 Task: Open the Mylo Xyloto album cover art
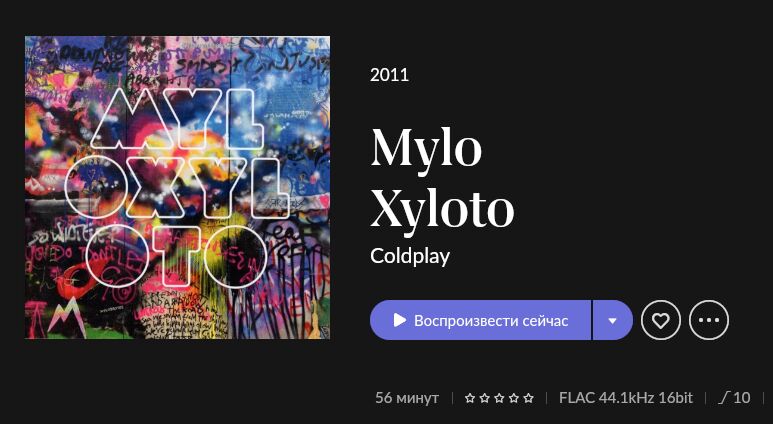177,187
